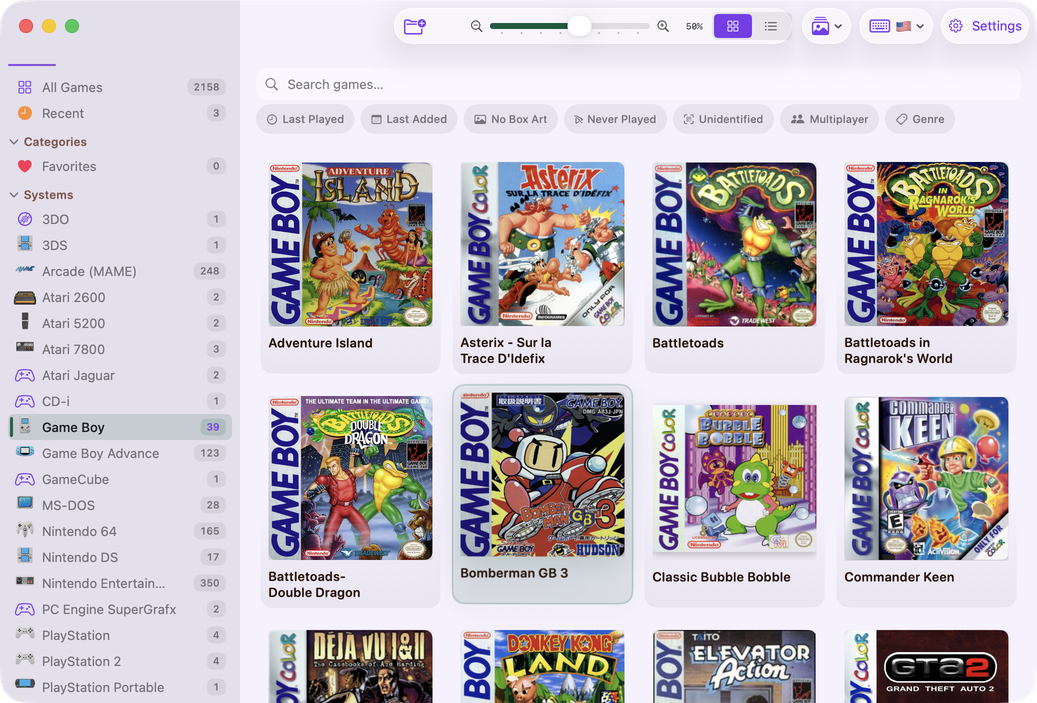Toggle the Multiplayer filter

point(829,119)
